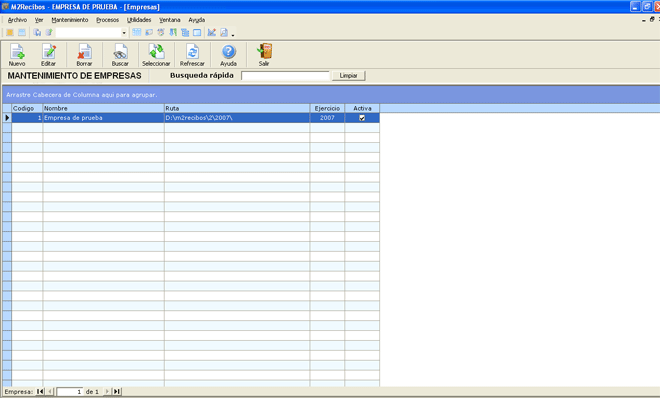Click the Refrescar refresh icon
660x398 pixels.
(x=192, y=52)
